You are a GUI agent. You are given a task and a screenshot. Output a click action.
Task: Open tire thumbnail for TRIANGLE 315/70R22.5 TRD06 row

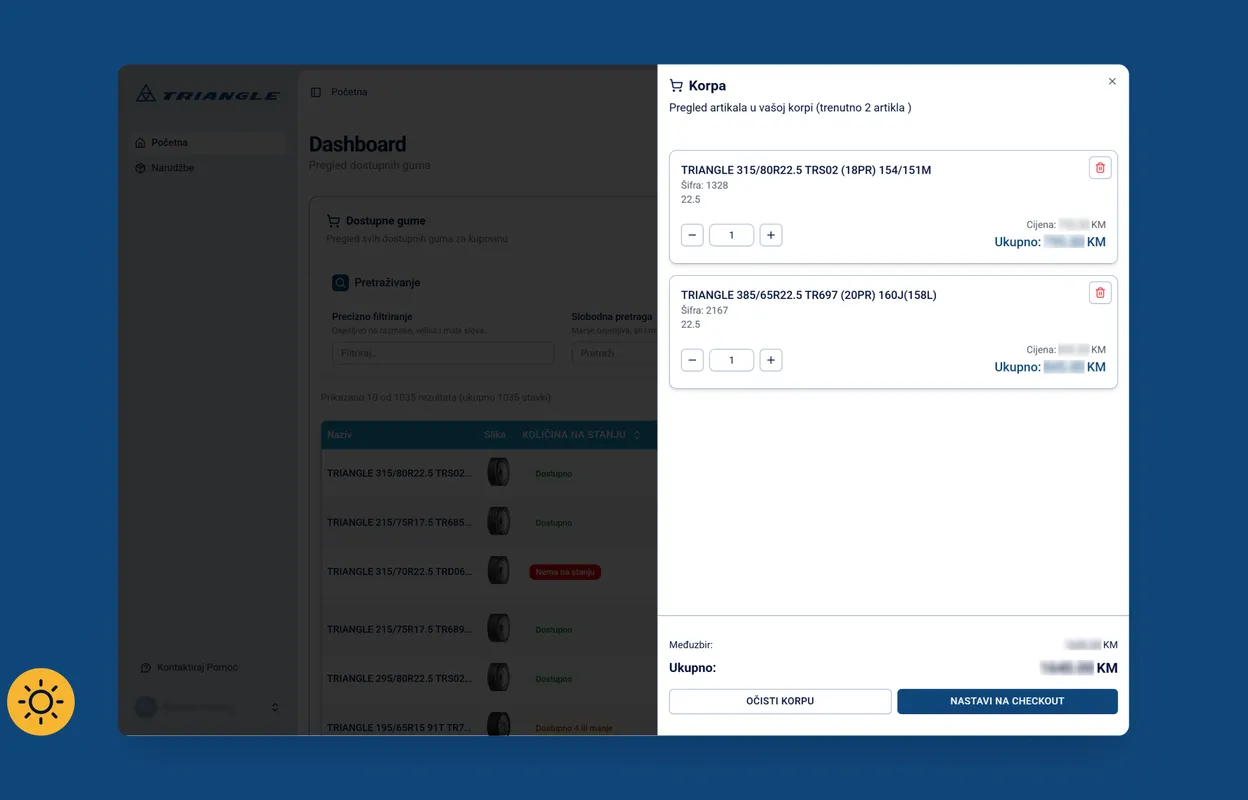498,570
